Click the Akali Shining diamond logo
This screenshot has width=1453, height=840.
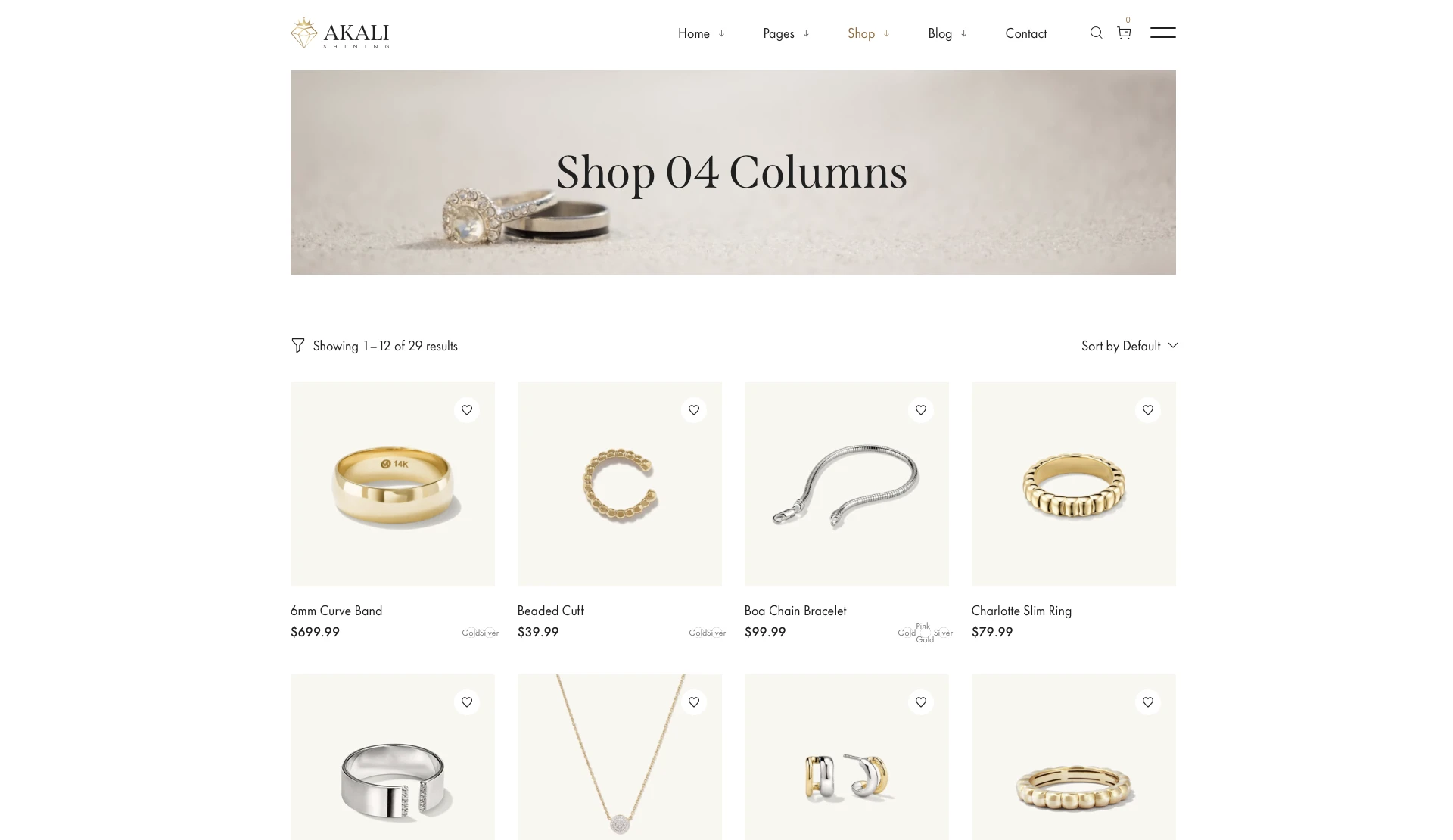(340, 33)
